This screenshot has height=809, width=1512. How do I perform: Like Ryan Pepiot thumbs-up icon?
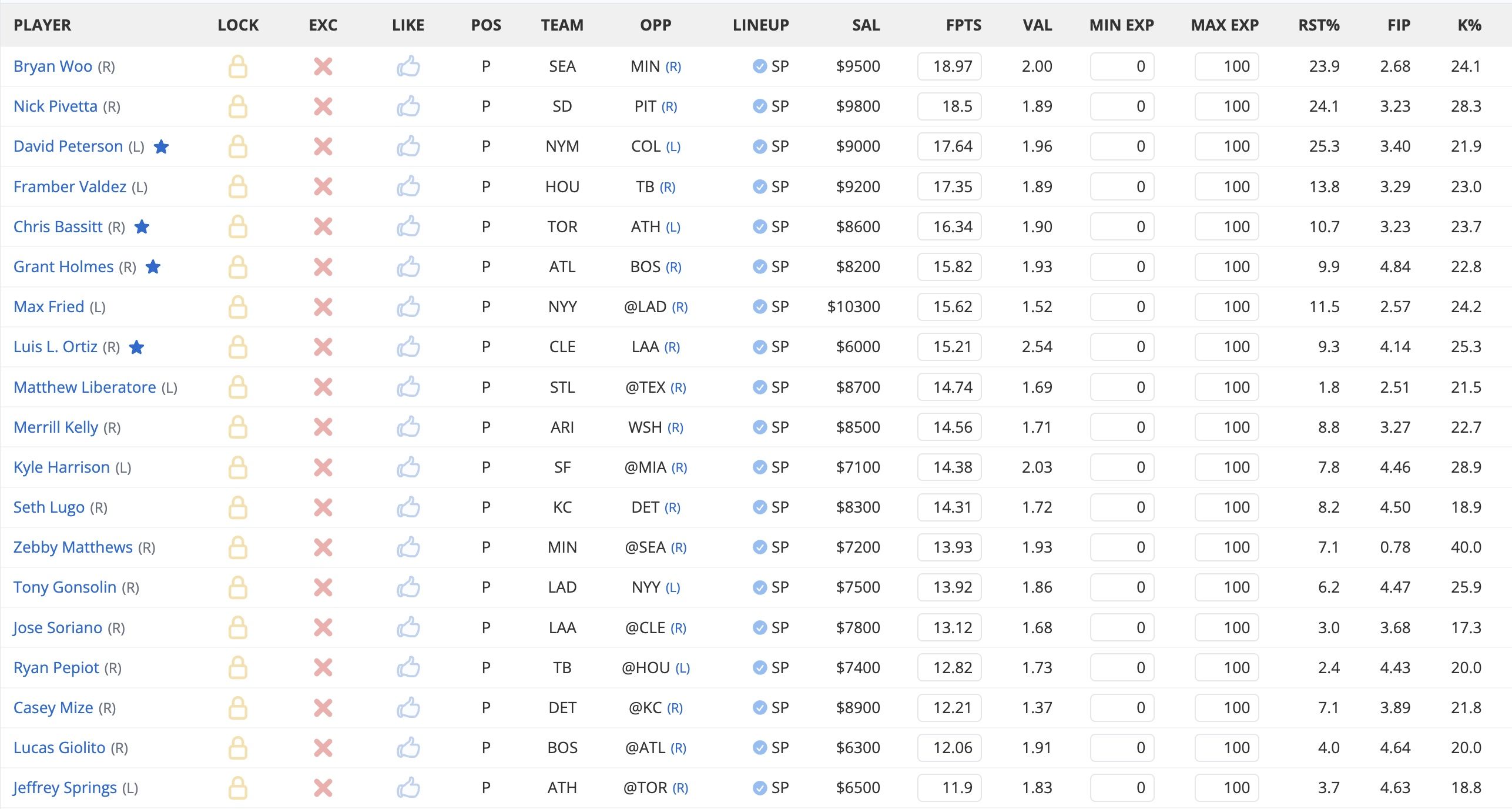(408, 668)
